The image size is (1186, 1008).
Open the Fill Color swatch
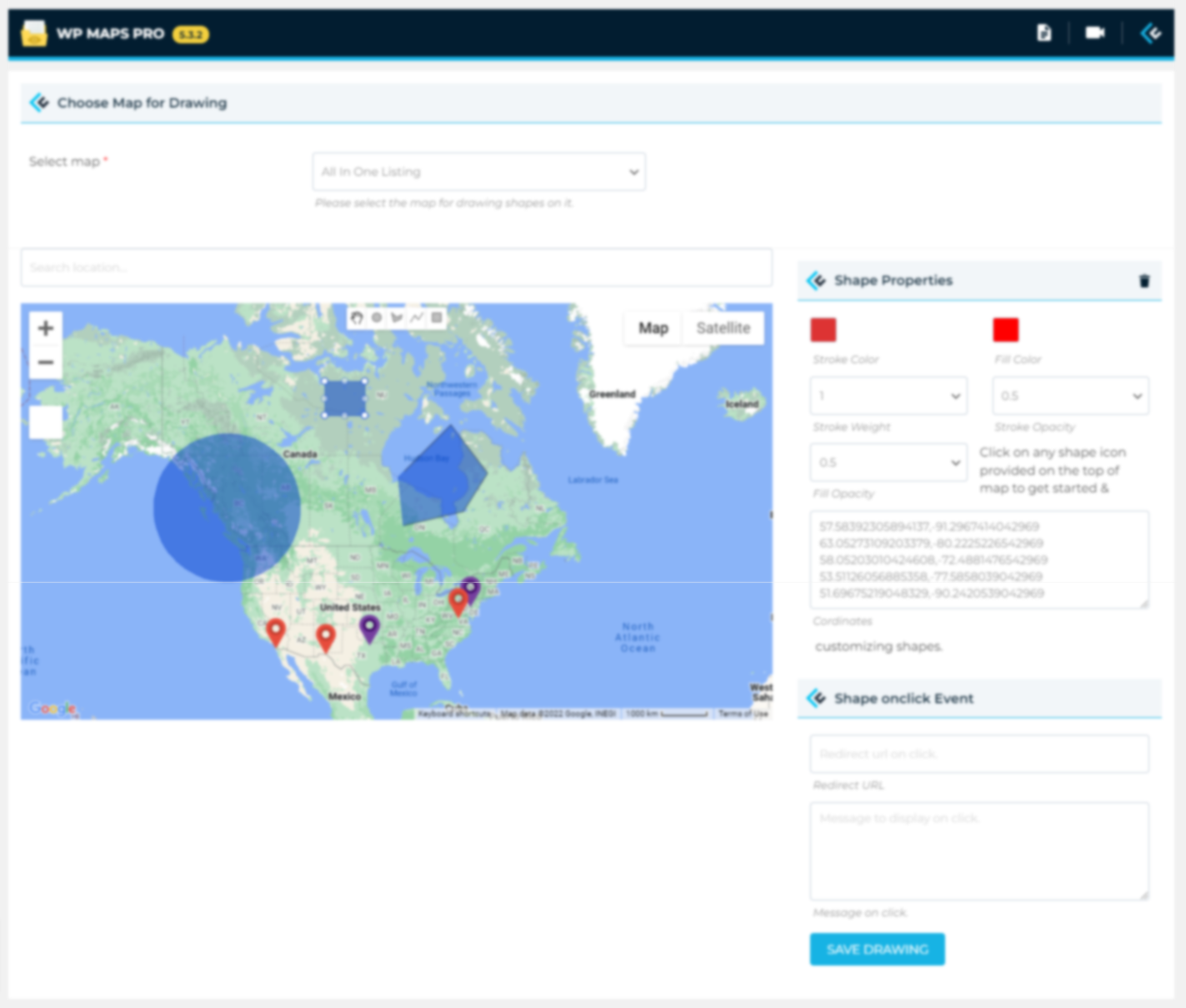point(1006,330)
